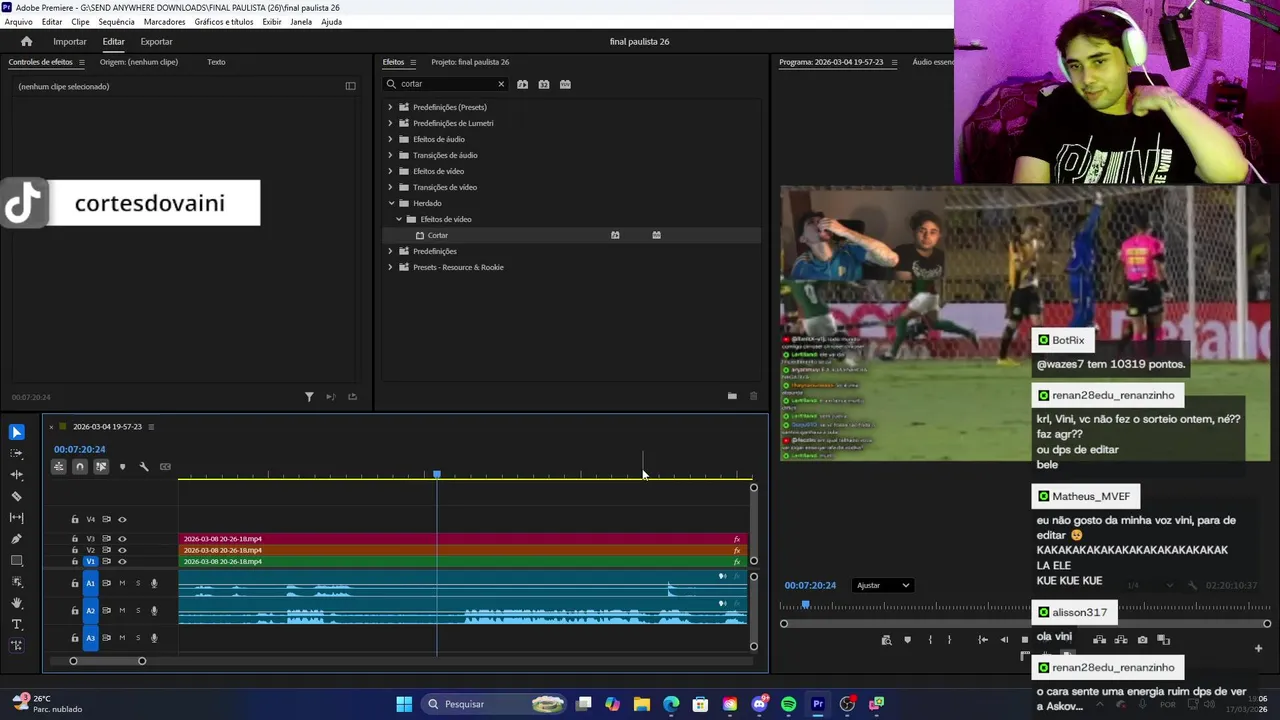
Task: Switch to the Texto panel tab
Action: click(x=216, y=62)
